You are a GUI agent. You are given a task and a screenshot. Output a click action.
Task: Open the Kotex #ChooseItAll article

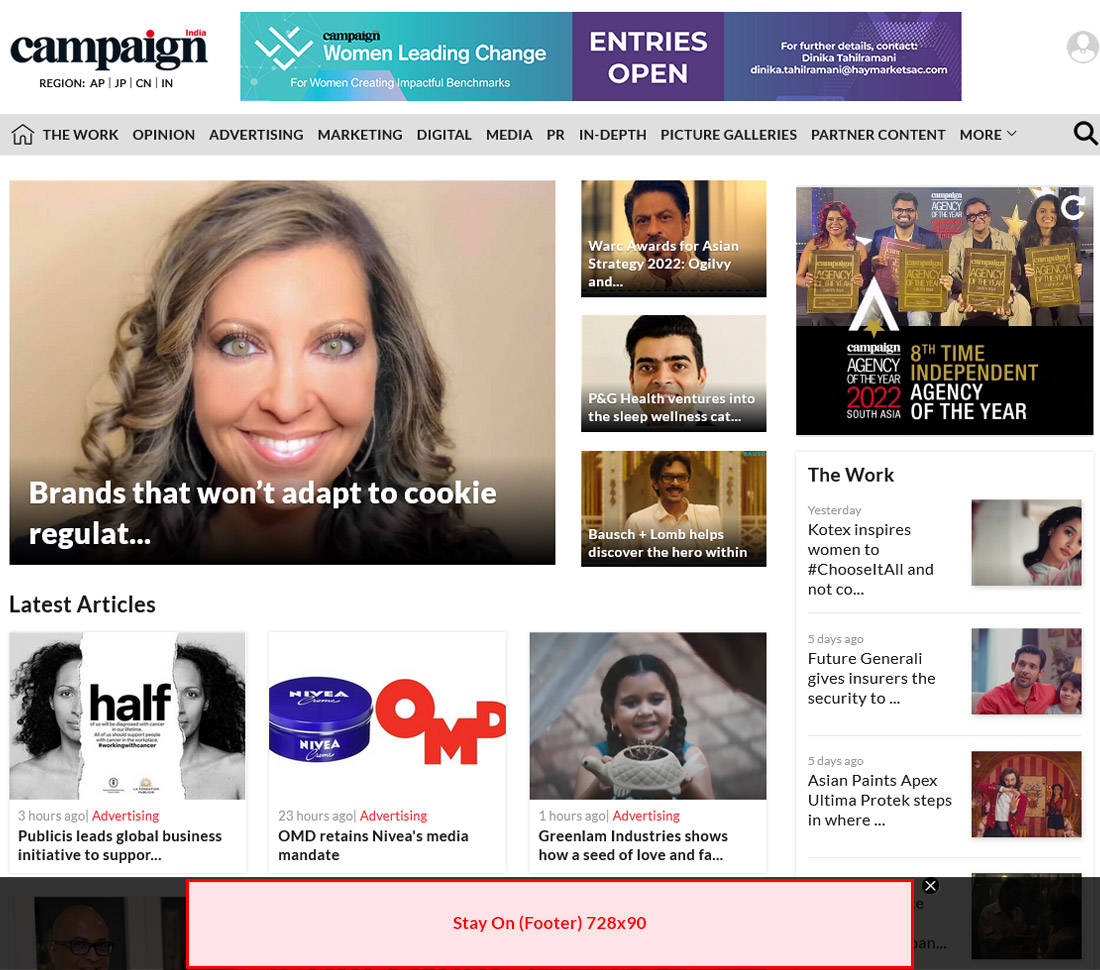pyautogui.click(x=871, y=559)
